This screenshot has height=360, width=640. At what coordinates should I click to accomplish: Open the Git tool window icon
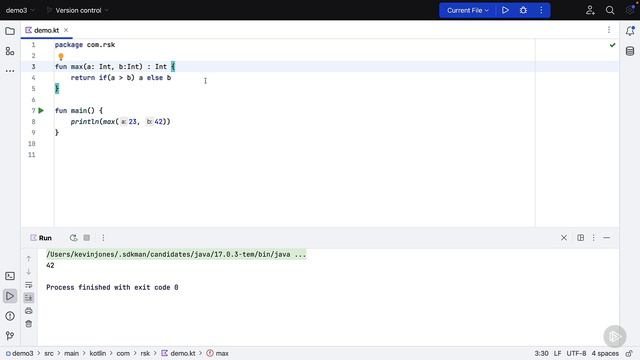click(10, 336)
